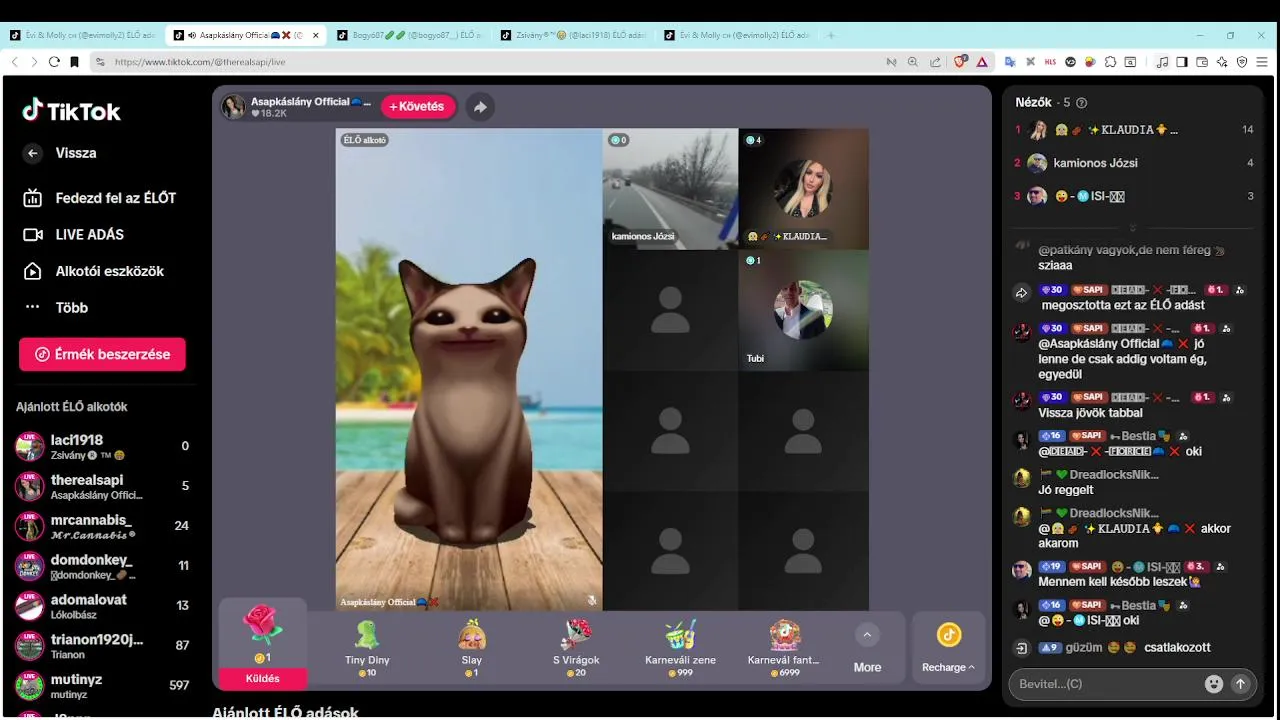
Task: Click the Nézők help question mark
Action: pyautogui.click(x=1081, y=103)
